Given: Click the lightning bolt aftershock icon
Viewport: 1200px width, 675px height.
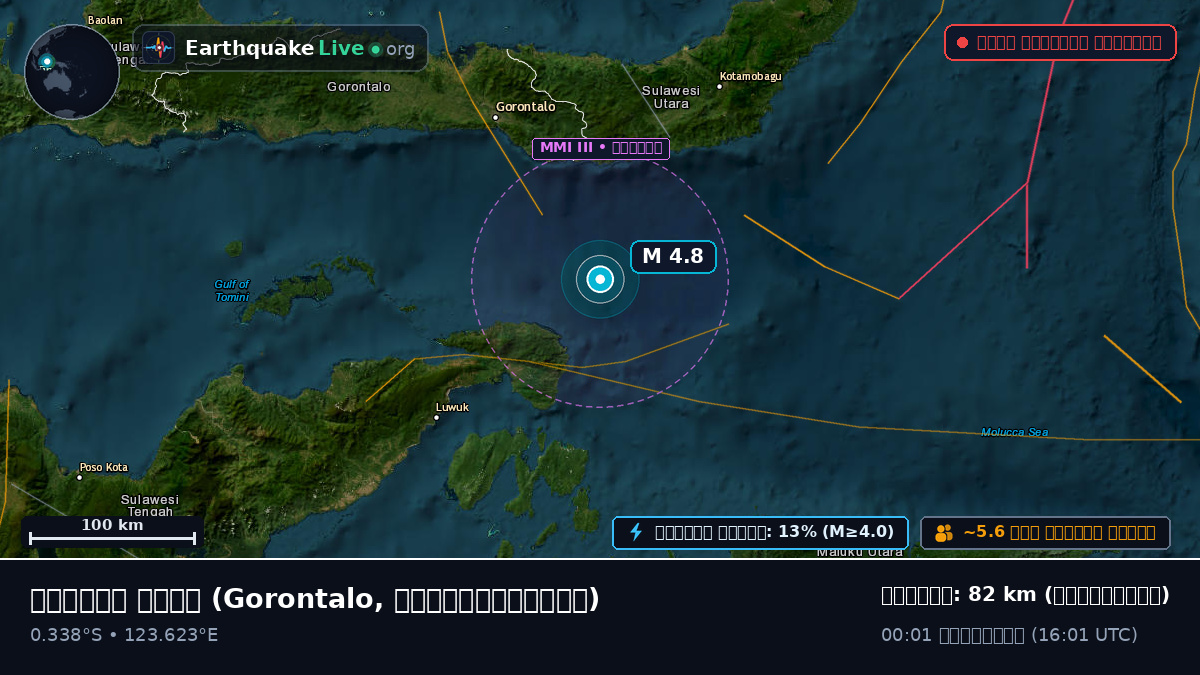Looking at the screenshot, I should [x=635, y=532].
